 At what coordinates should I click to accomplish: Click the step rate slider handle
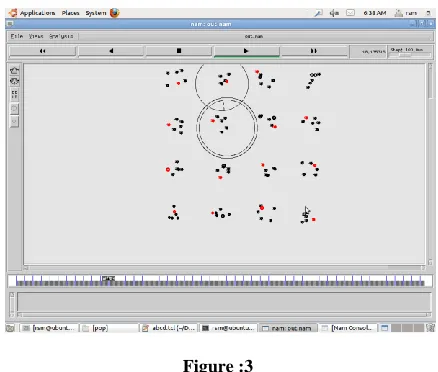click(x=405, y=55)
